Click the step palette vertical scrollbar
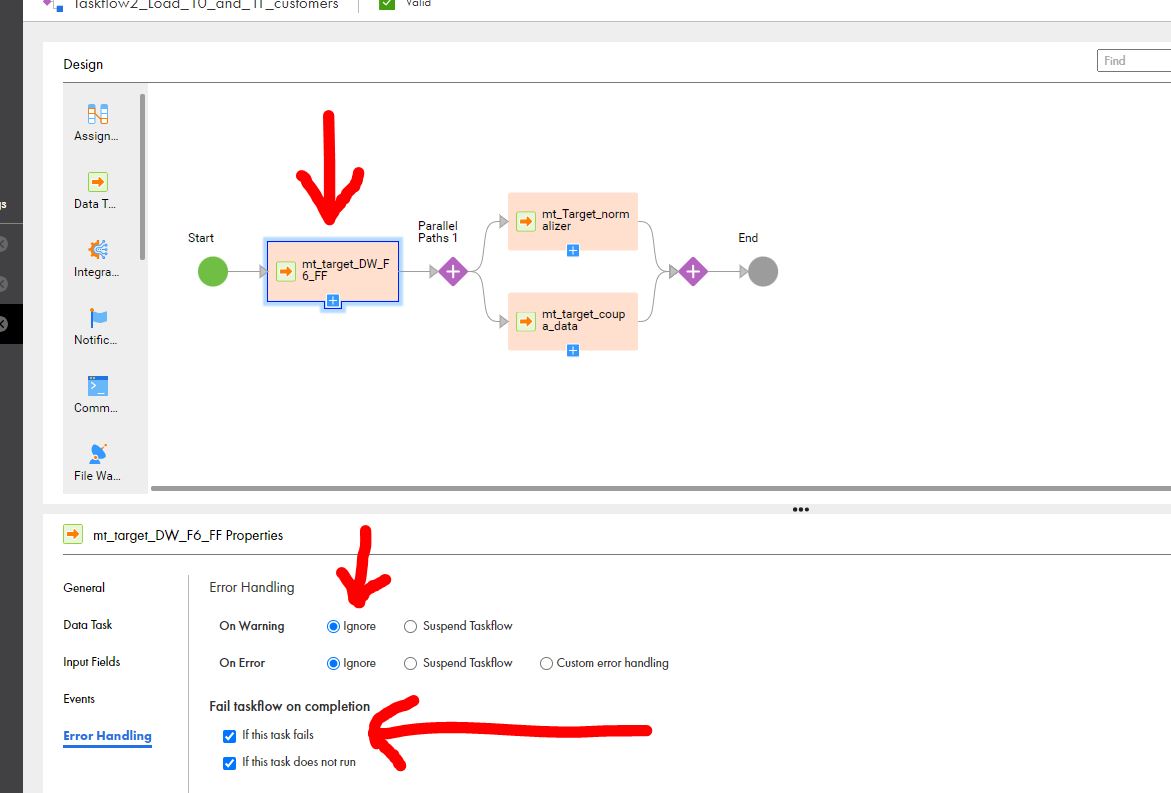 pos(142,176)
